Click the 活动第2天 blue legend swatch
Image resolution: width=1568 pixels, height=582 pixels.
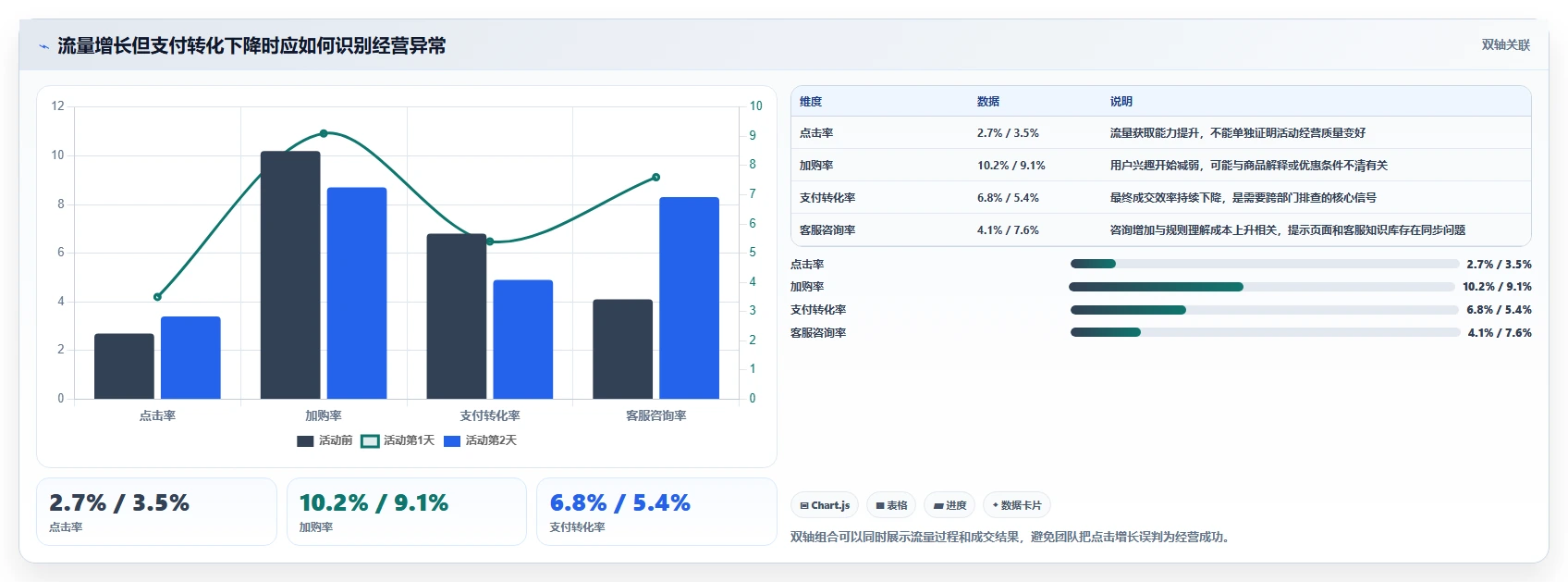pyautogui.click(x=452, y=441)
